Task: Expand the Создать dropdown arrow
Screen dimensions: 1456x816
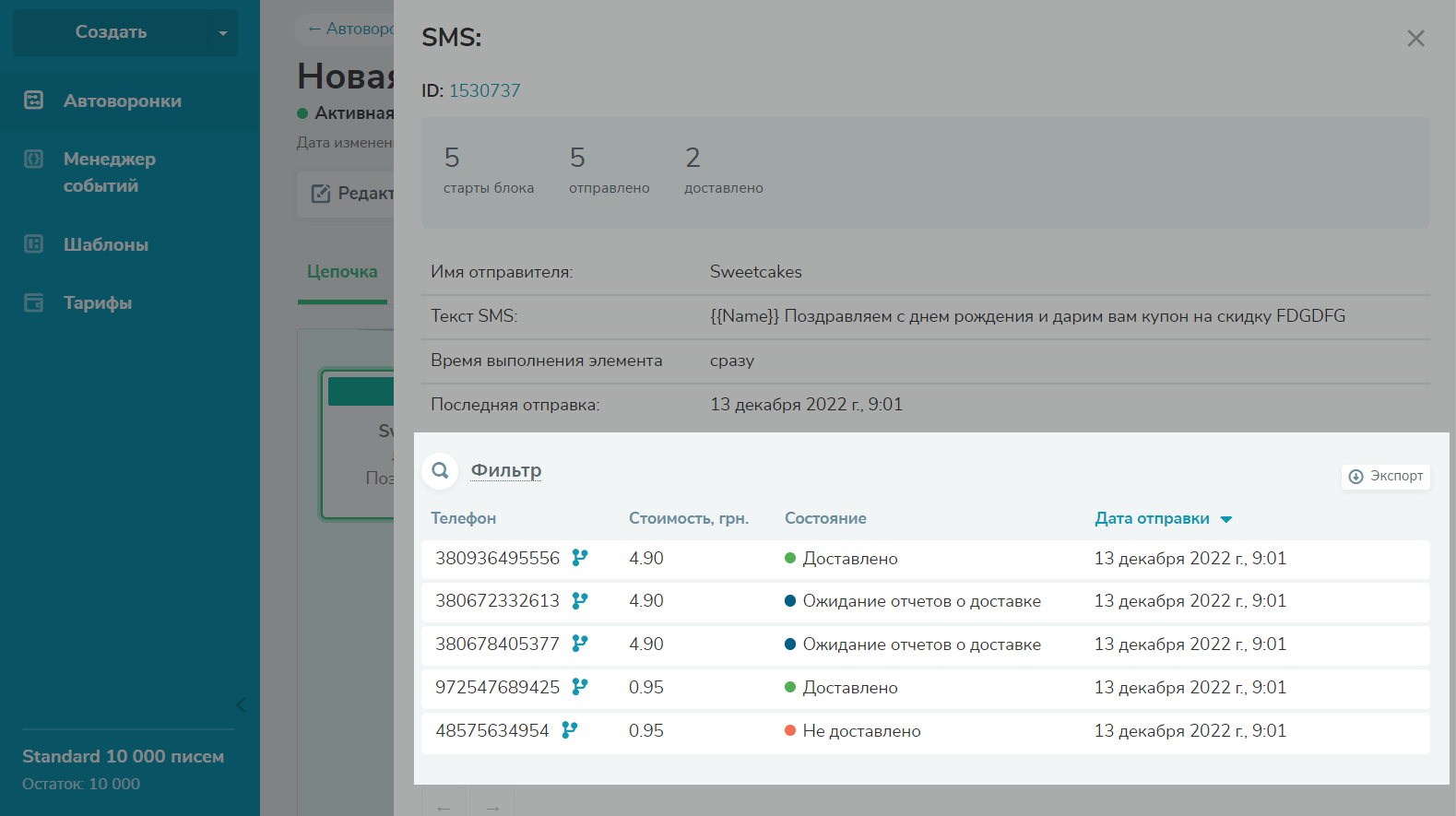Action: click(x=222, y=33)
